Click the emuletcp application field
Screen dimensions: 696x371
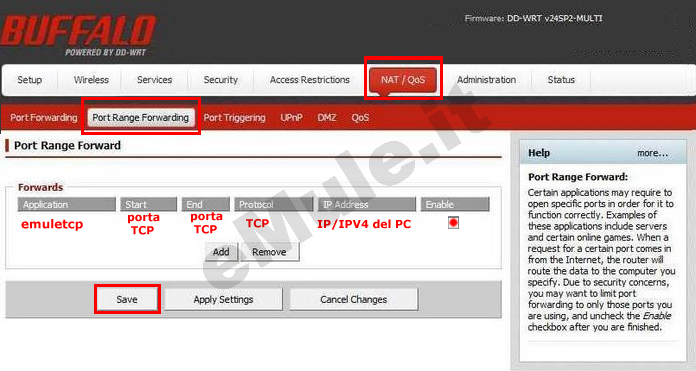point(52,224)
